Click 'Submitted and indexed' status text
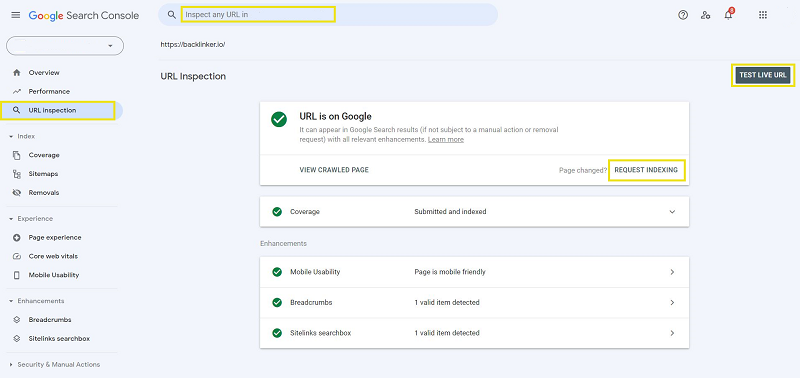Screen dimensions: 800x378 pos(450,212)
